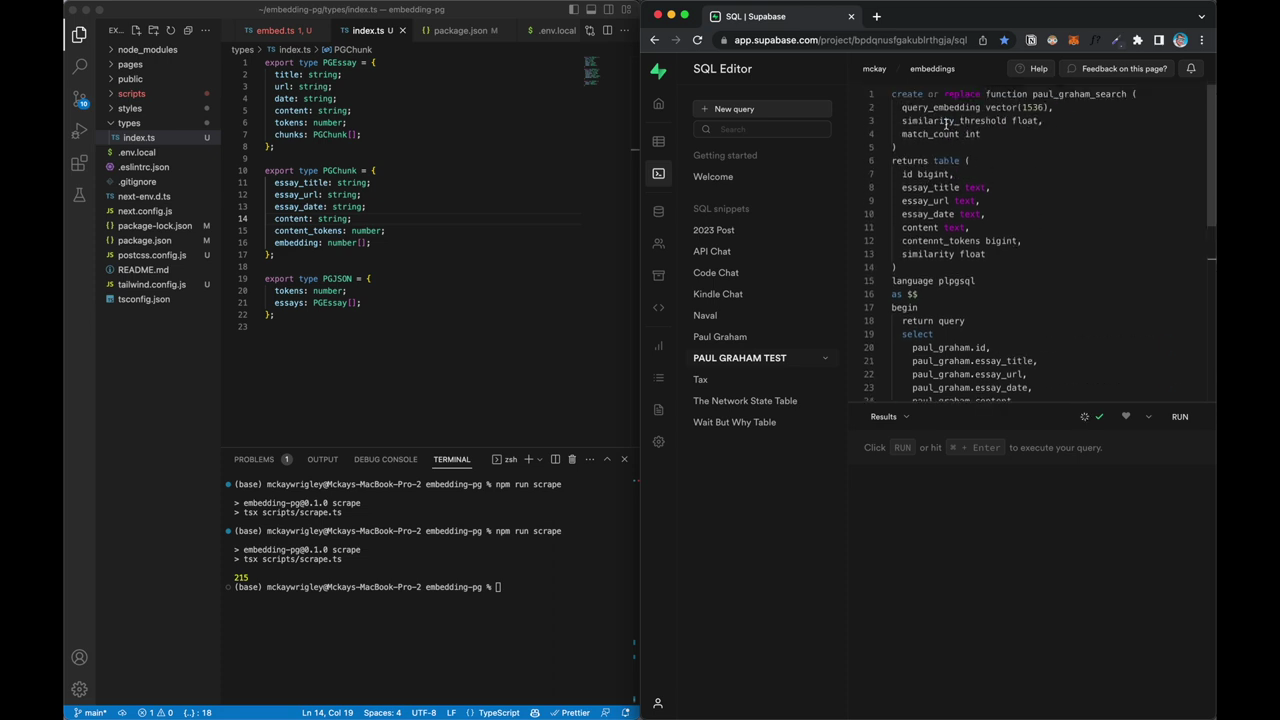The width and height of the screenshot is (1280, 720).
Task: Split the VS Code editor right
Action: tap(607, 30)
